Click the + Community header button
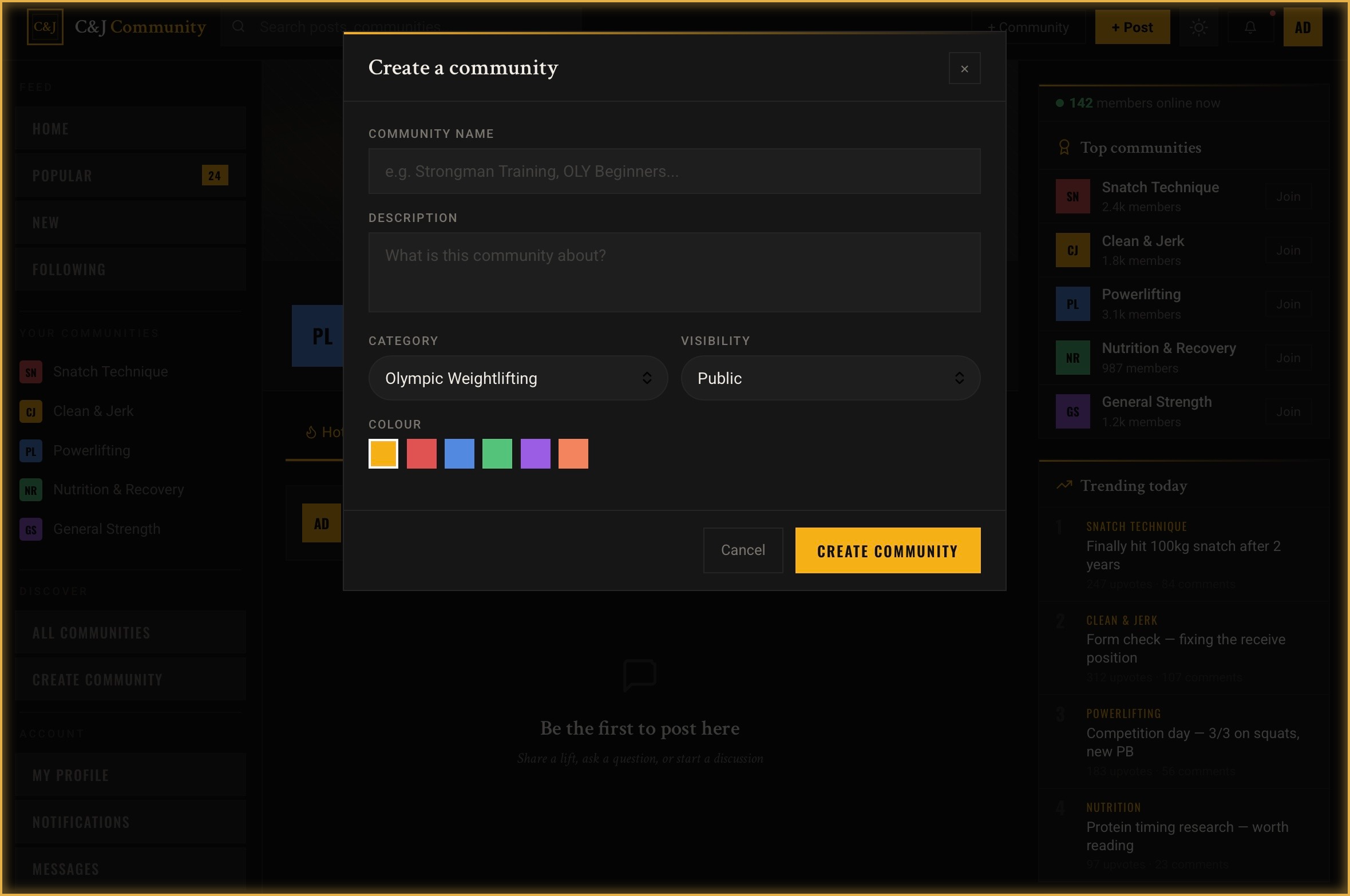Screen dimensions: 1350x896 pos(1028,27)
